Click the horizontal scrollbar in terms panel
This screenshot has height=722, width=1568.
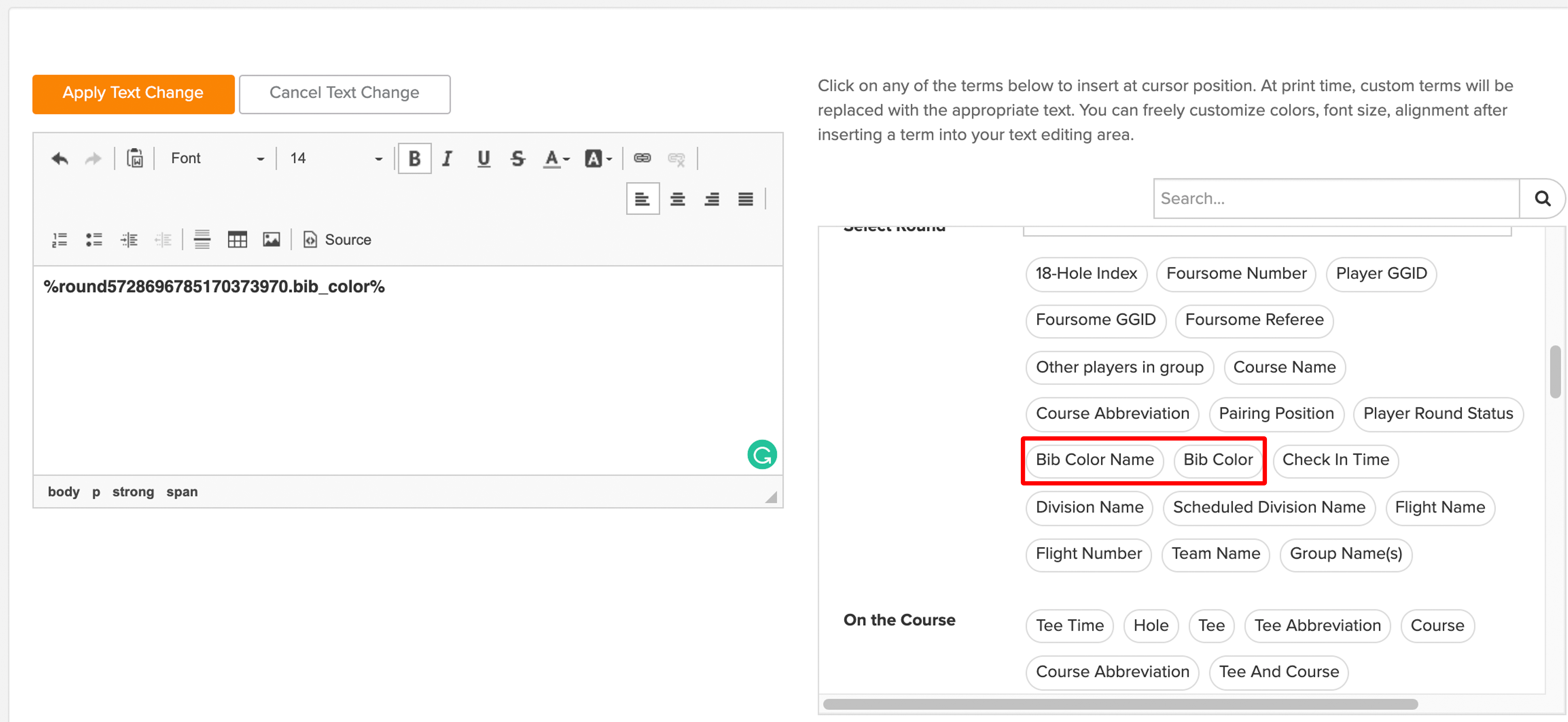click(1120, 704)
